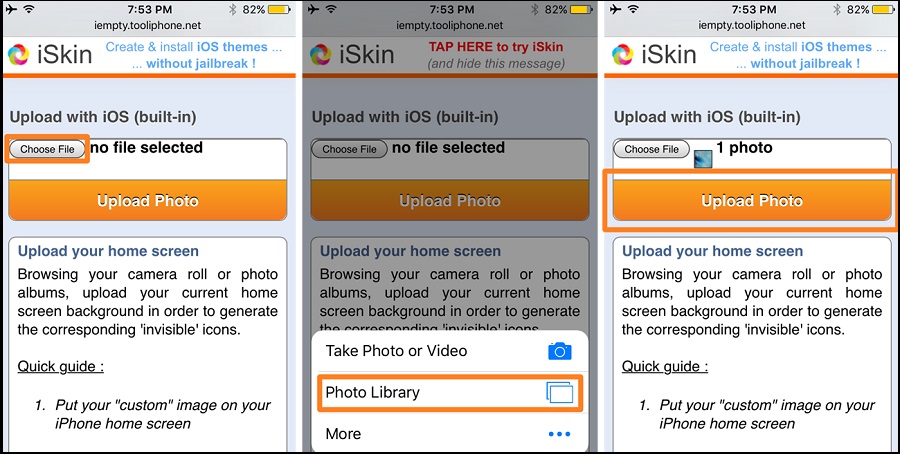This screenshot has width=900, height=454.
Task: Tap the selected photo thumbnail
Action: (703, 159)
